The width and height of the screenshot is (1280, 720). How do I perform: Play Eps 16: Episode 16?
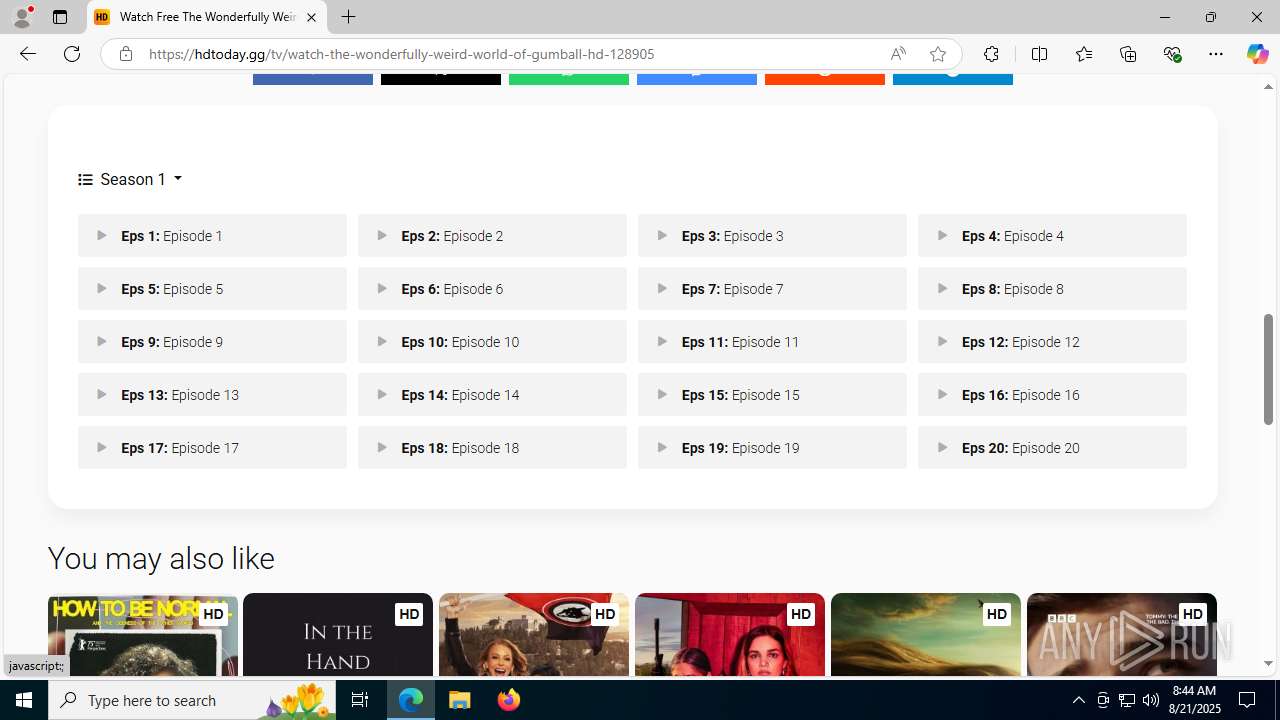coord(1052,395)
